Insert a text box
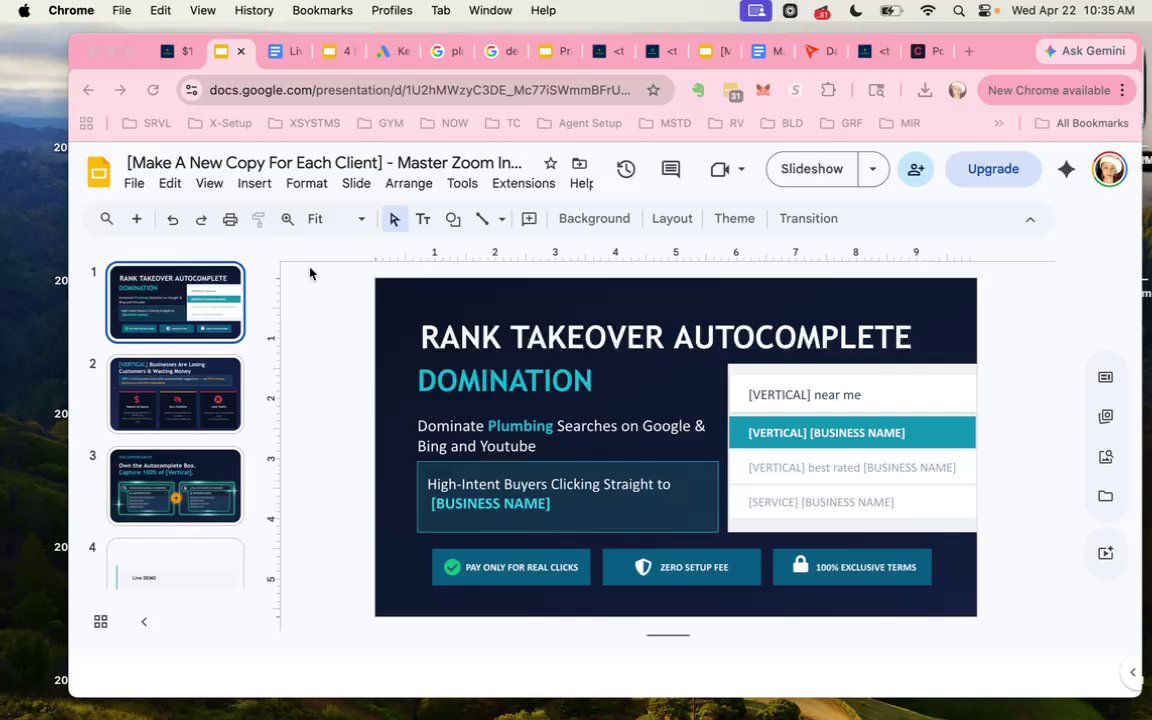This screenshot has height=720, width=1152. point(423,219)
